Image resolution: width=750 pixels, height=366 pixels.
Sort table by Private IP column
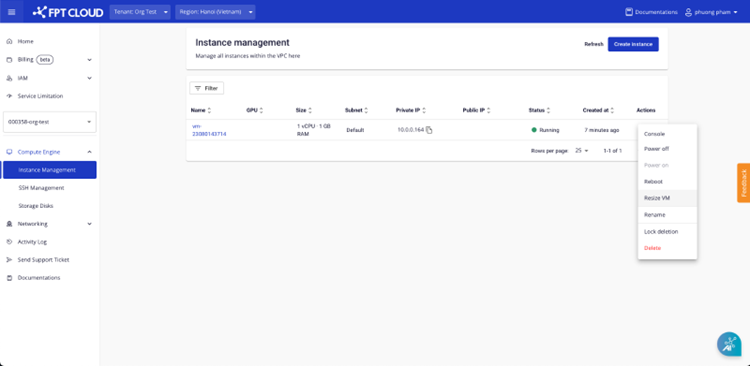(x=424, y=111)
